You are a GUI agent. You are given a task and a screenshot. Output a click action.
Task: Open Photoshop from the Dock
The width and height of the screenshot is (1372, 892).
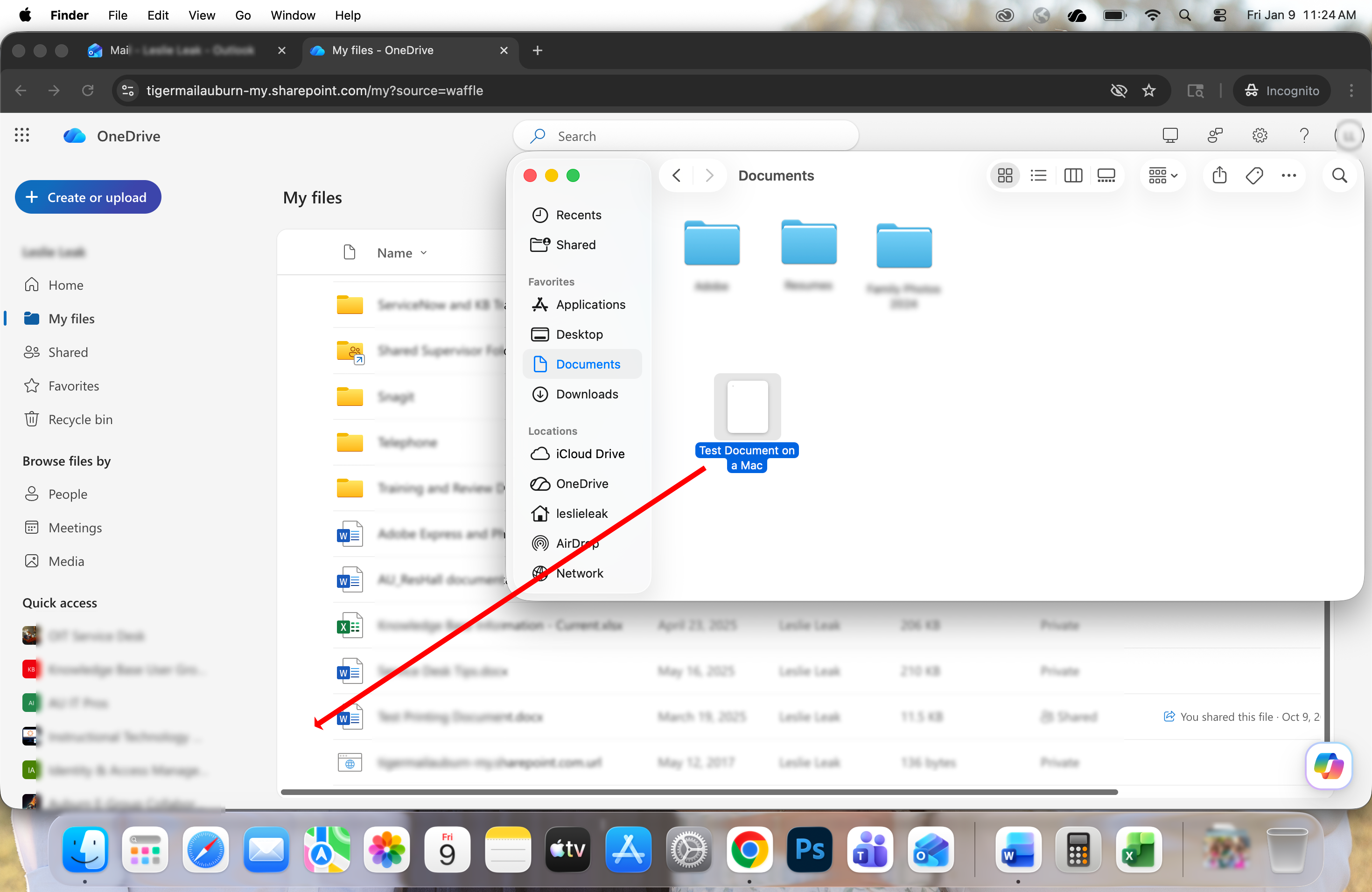pos(809,850)
